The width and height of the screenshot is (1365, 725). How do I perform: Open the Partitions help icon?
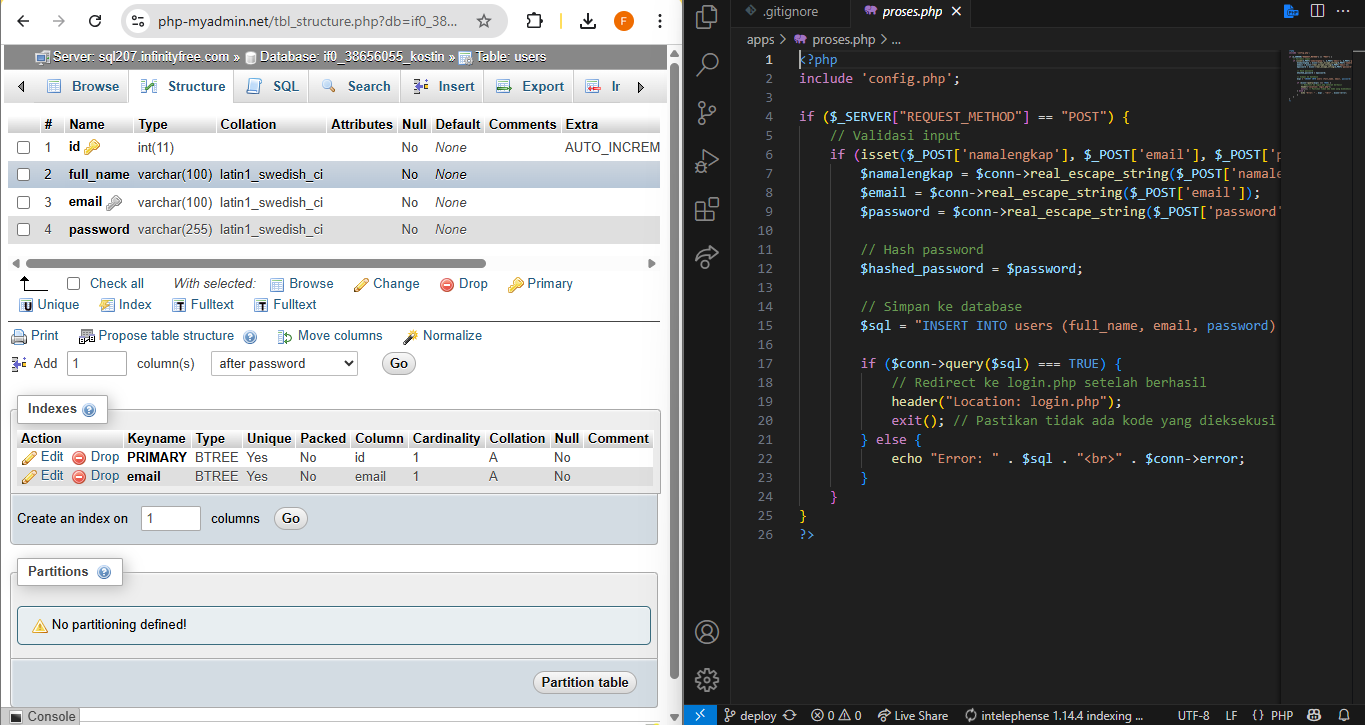tap(104, 572)
